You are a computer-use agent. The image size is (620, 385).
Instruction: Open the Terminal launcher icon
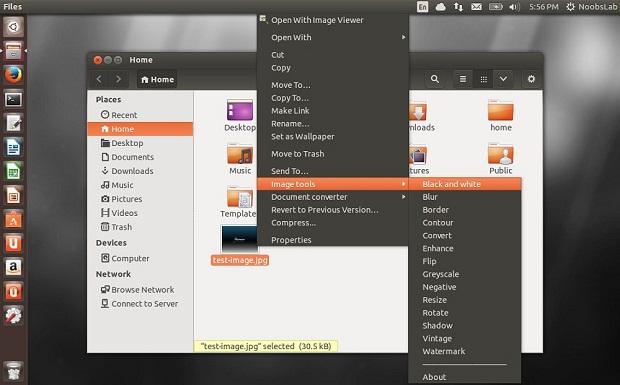click(13, 99)
